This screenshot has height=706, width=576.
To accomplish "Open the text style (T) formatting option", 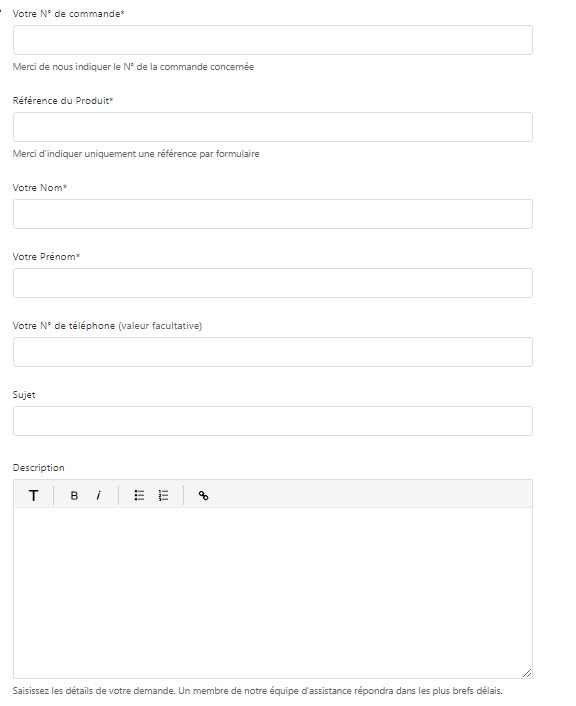I will tap(33, 496).
